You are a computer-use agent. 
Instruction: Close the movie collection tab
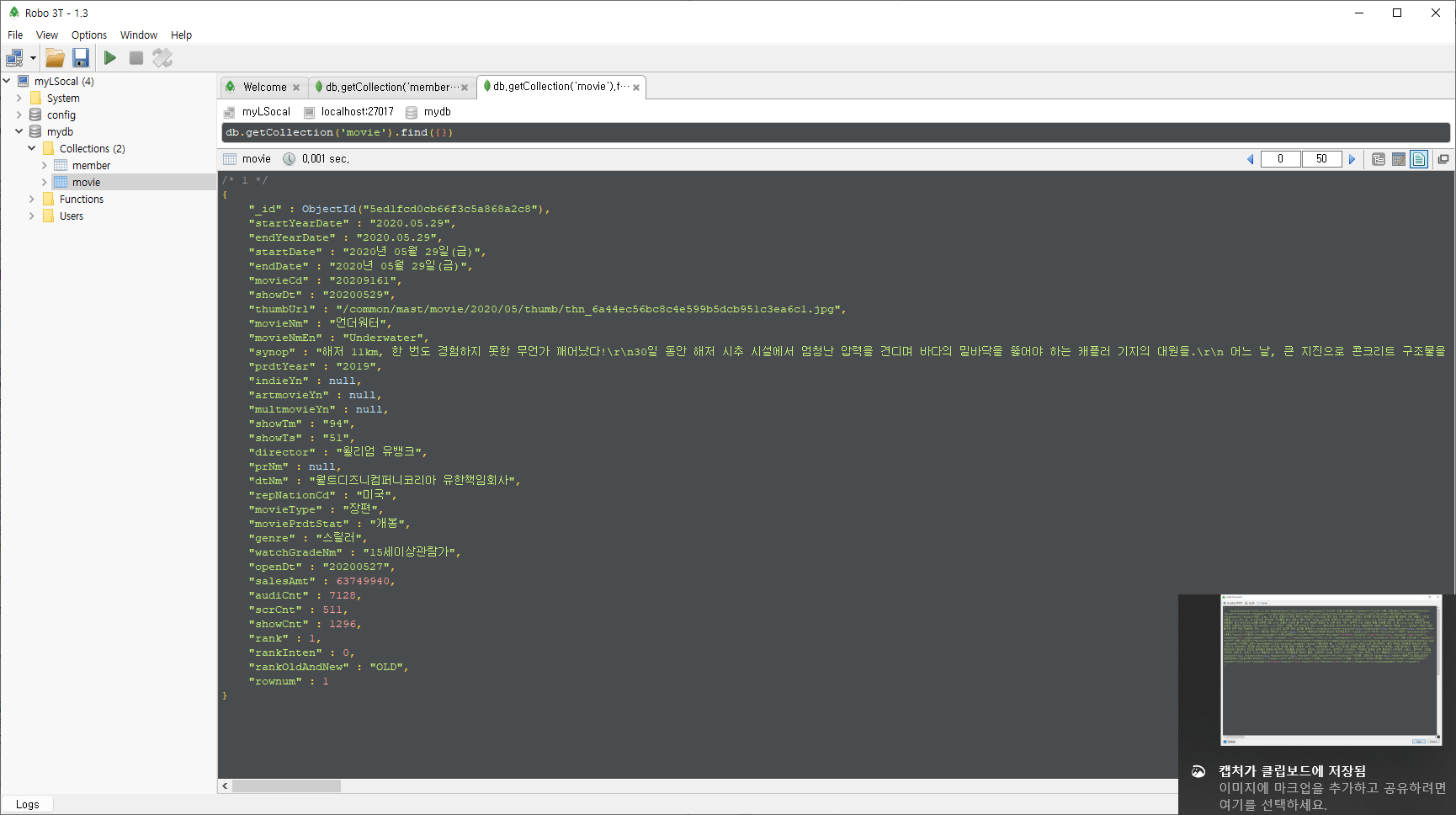(636, 88)
